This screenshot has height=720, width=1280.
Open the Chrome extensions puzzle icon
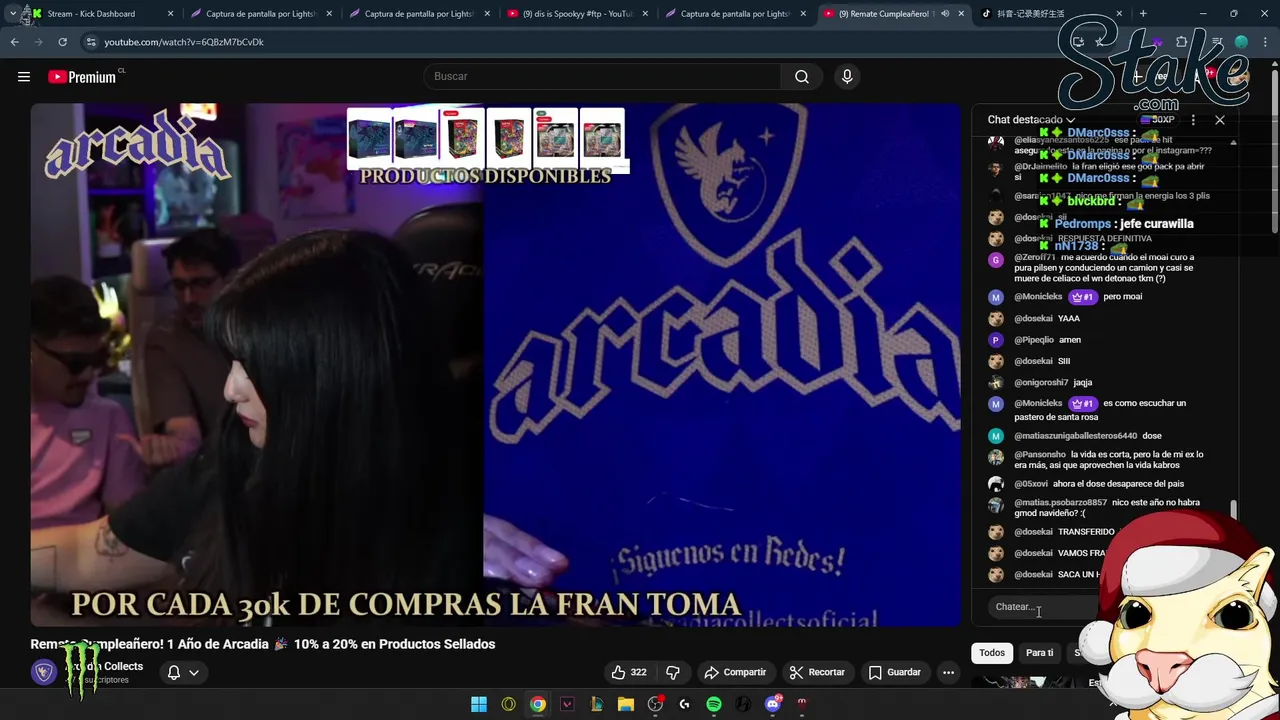[1181, 42]
